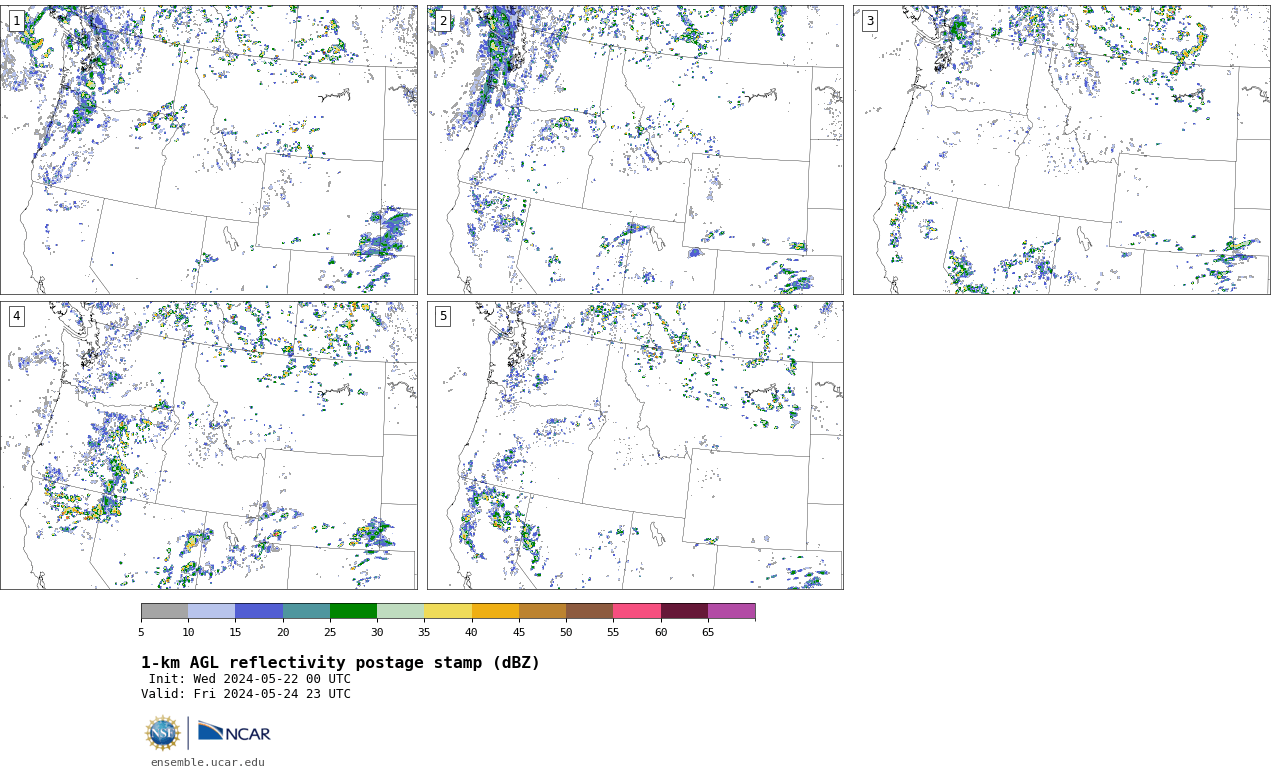1280x773 pixels.
Task: Open ensemble member 3 reflectivity map
Action: [1061, 150]
